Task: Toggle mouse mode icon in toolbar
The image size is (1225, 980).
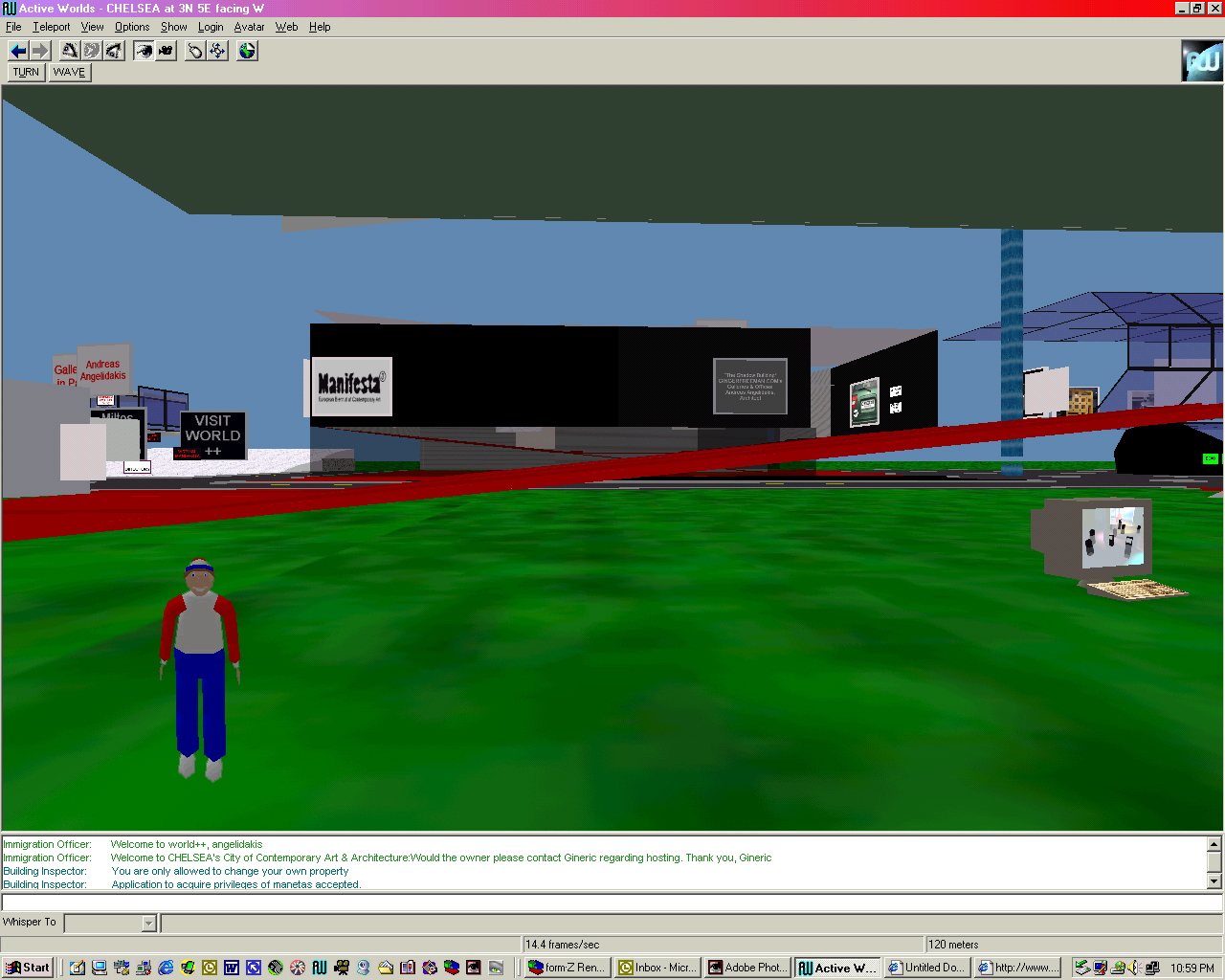Action: tap(195, 51)
